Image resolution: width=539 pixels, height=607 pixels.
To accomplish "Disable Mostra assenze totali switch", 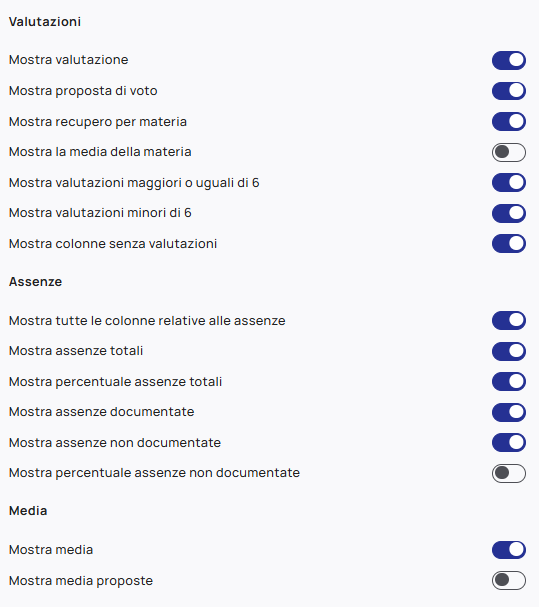I will click(509, 351).
